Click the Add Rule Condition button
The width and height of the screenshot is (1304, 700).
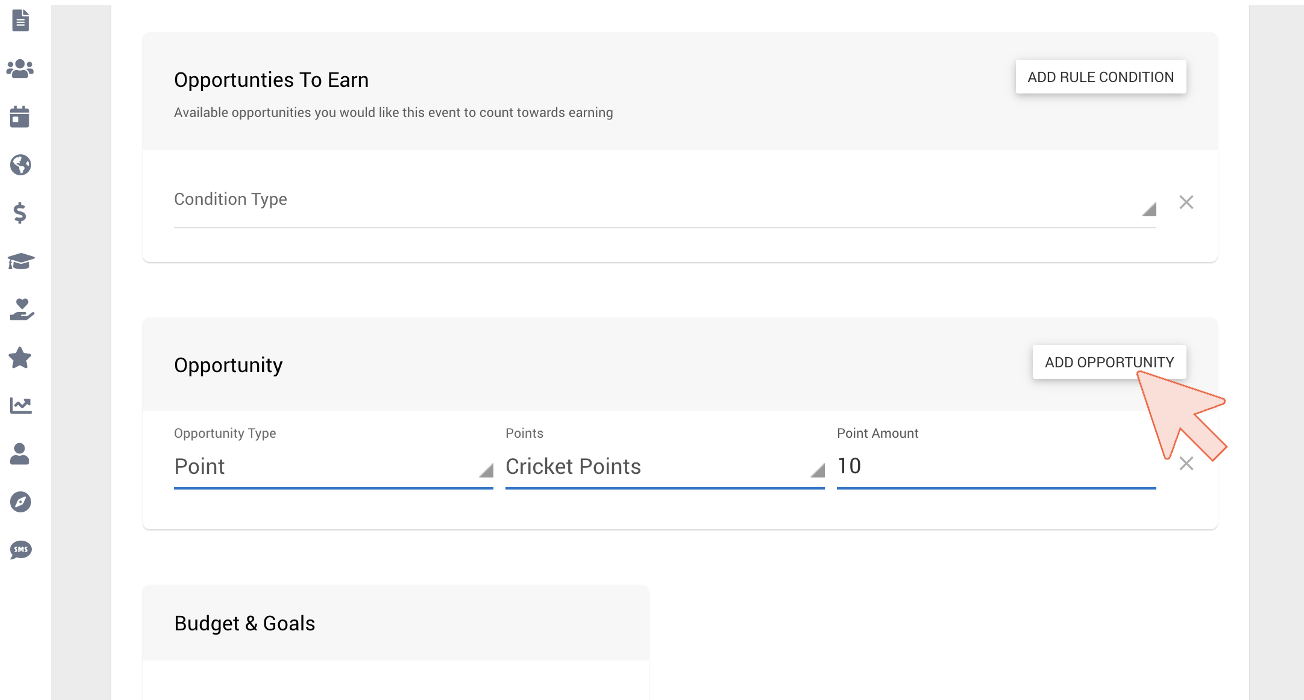[x=1101, y=77]
